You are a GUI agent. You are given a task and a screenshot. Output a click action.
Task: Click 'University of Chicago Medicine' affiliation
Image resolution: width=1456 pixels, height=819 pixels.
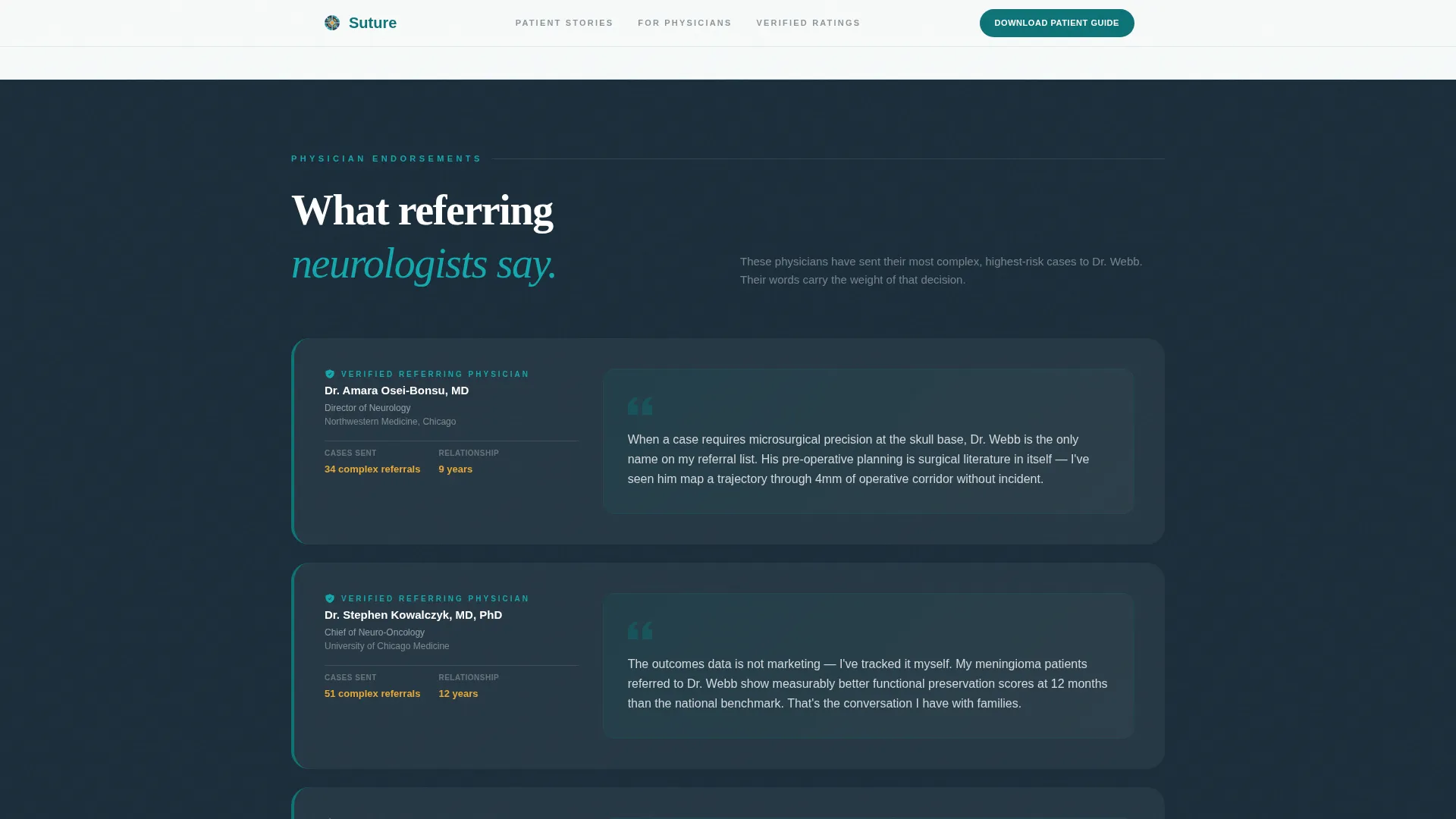(387, 646)
